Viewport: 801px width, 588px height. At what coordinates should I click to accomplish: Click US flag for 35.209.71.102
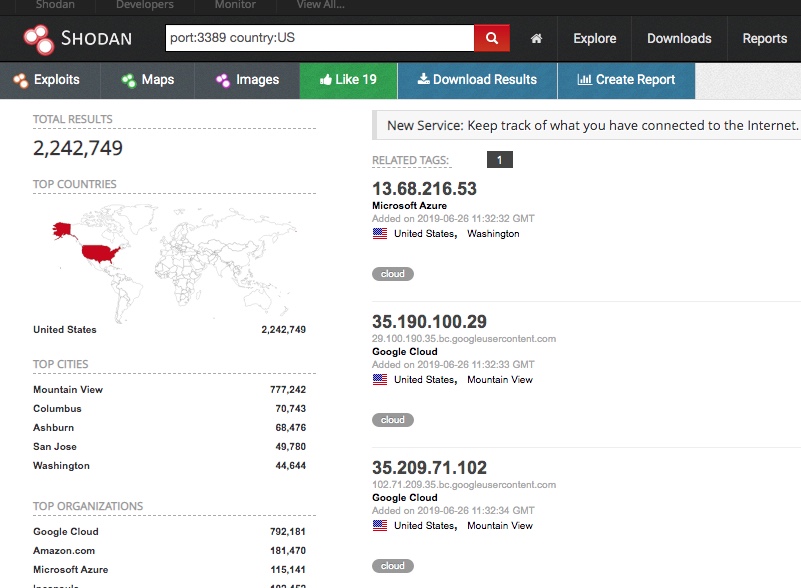[x=380, y=526]
